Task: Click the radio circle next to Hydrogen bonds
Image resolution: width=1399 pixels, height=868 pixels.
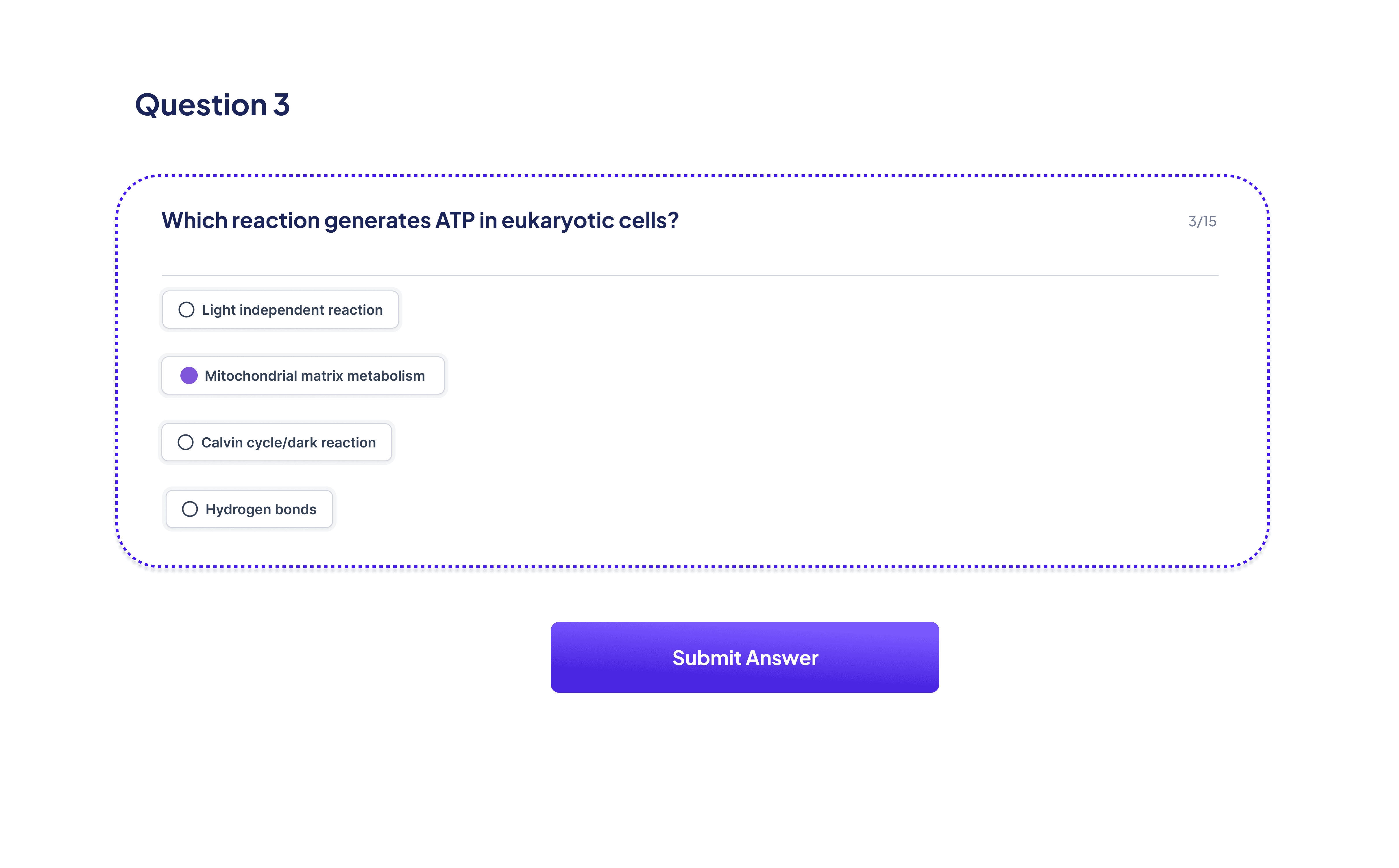Action: (x=189, y=509)
